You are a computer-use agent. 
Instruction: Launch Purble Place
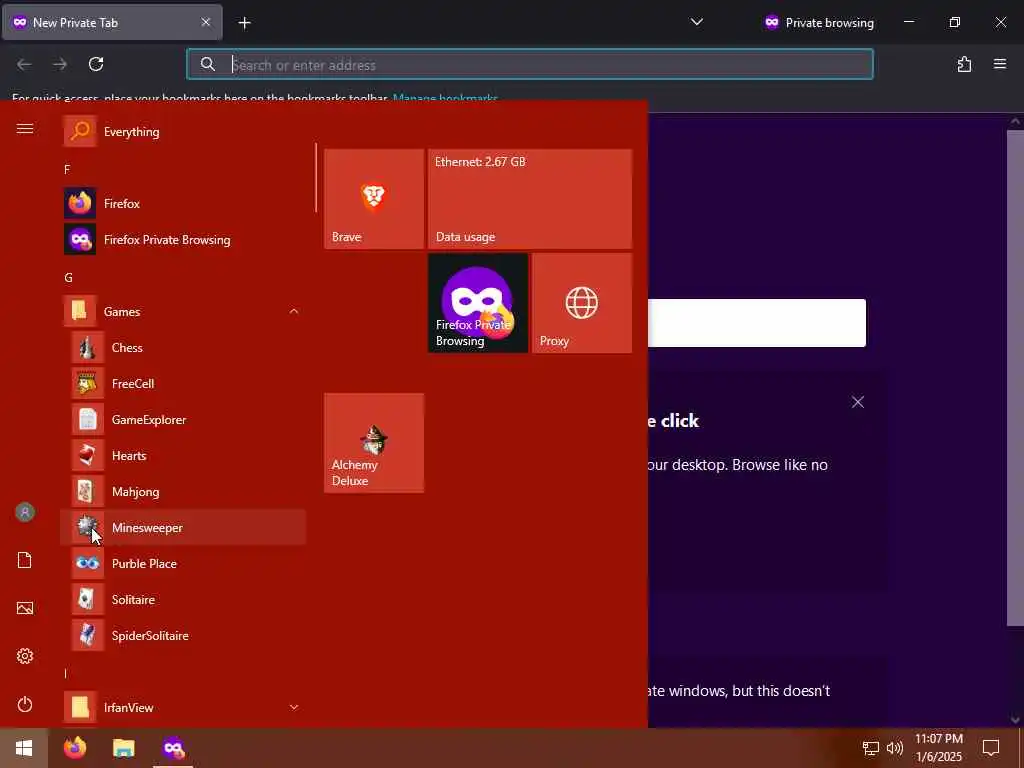point(183,563)
